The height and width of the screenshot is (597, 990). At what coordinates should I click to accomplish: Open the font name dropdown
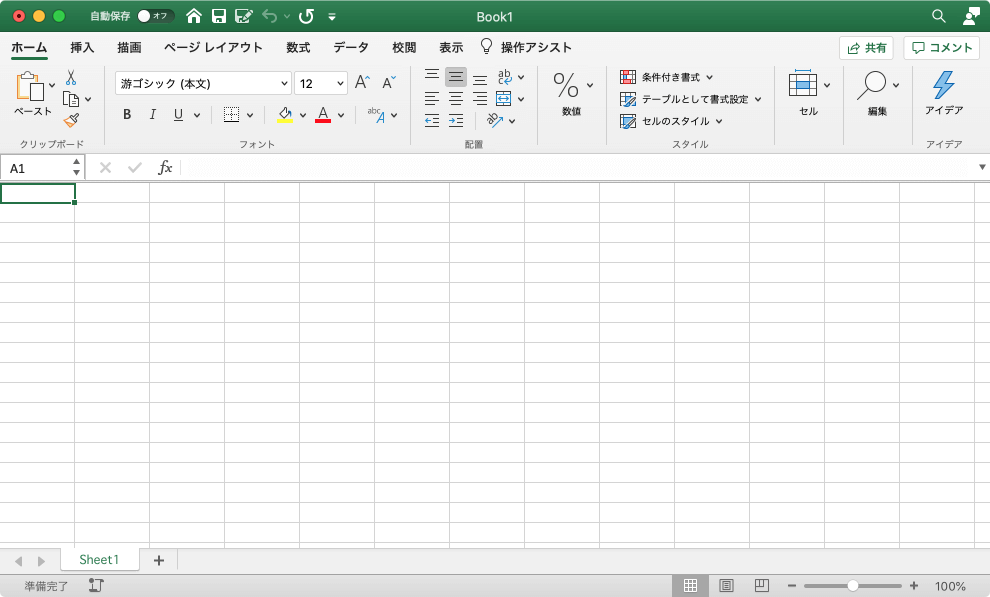tap(284, 83)
